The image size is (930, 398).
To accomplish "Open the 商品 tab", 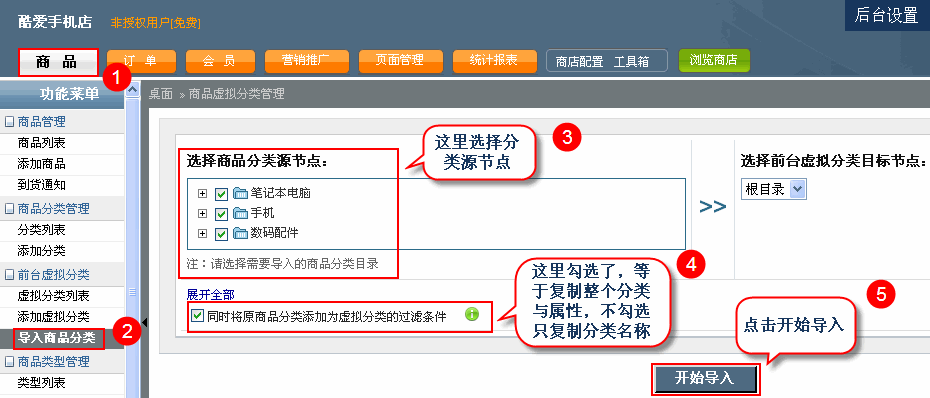I will [x=58, y=61].
